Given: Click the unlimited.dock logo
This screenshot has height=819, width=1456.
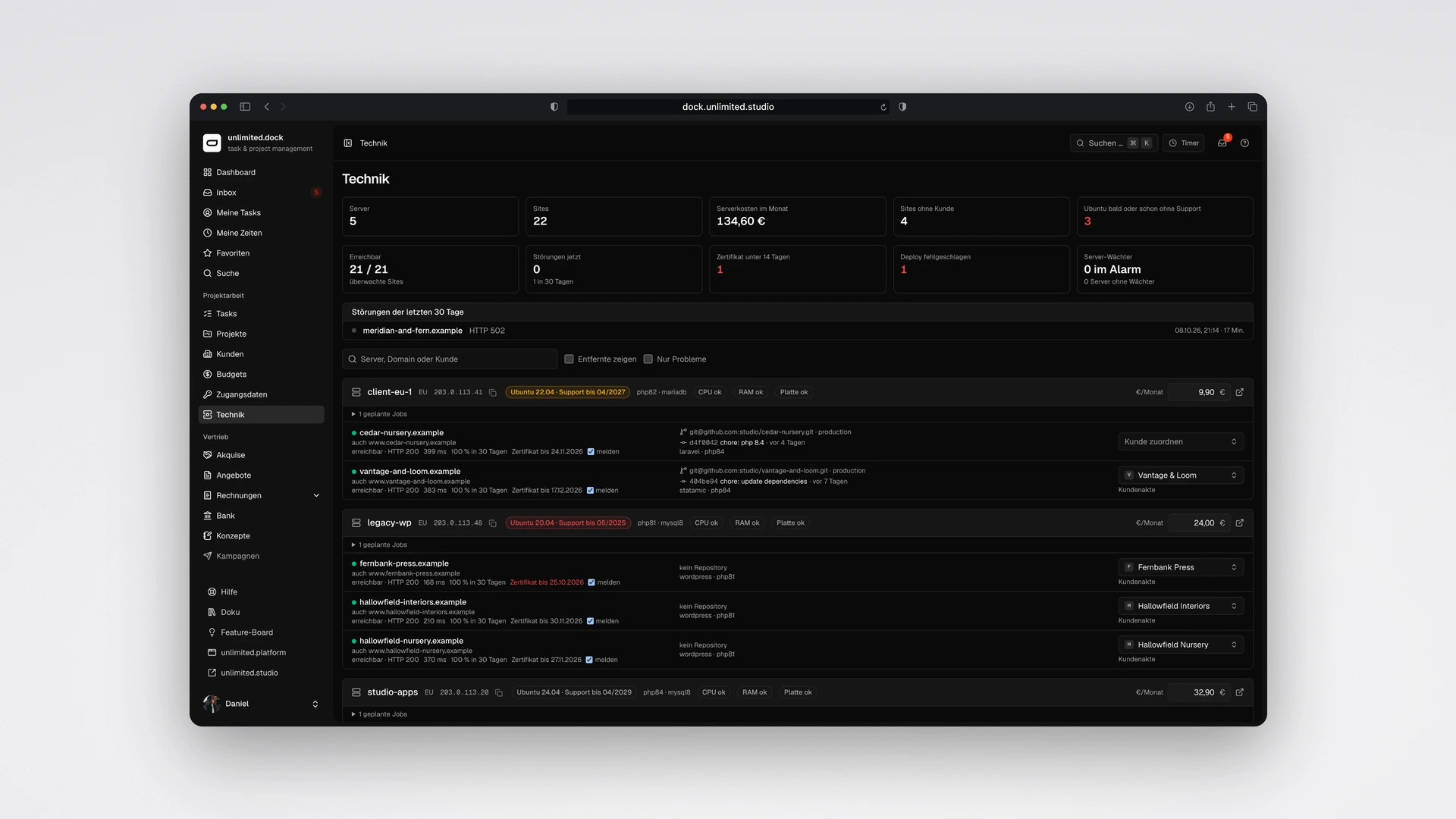Looking at the screenshot, I should (x=212, y=143).
